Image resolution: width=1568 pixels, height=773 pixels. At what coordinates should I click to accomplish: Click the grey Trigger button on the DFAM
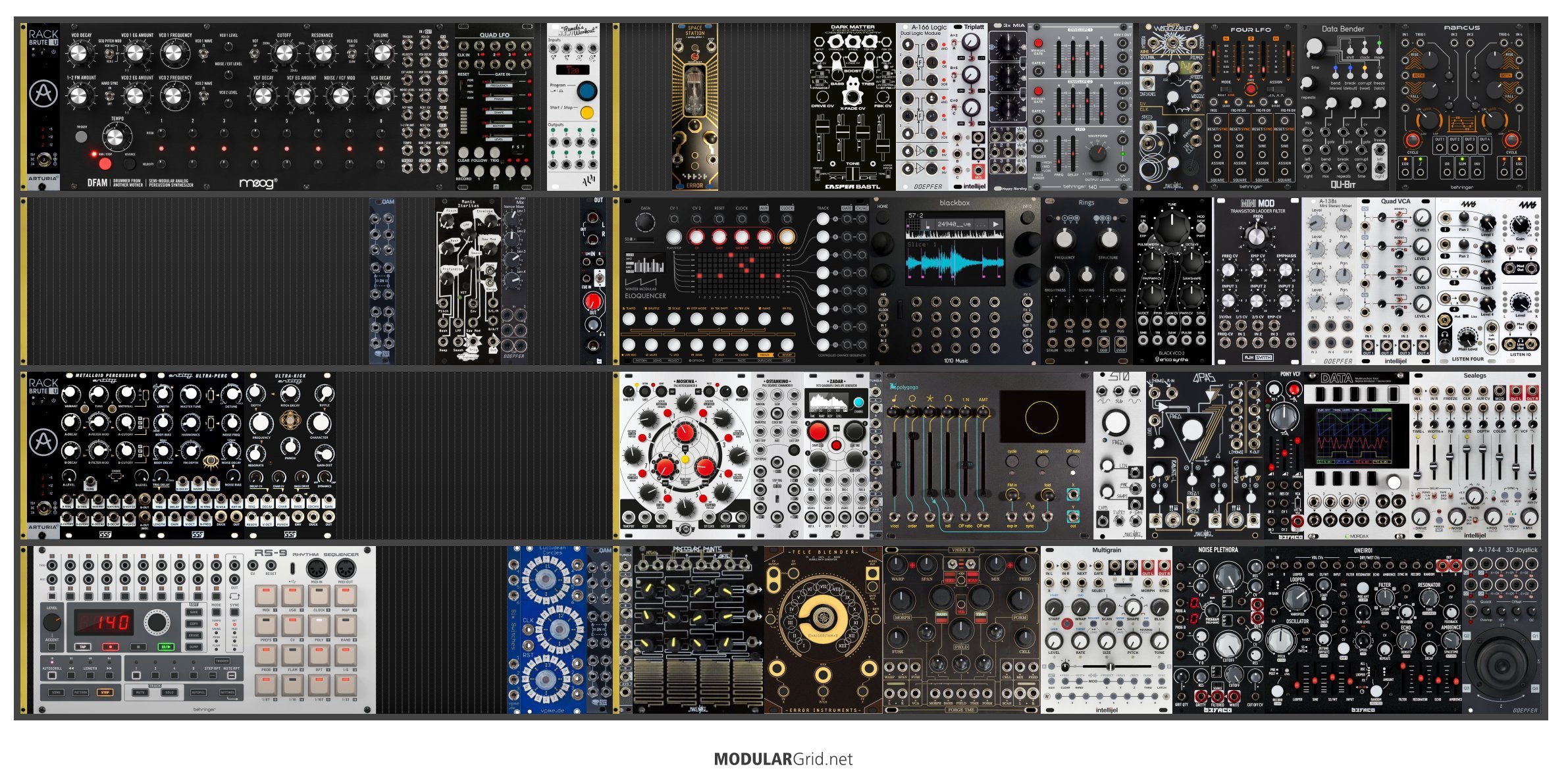tap(81, 136)
